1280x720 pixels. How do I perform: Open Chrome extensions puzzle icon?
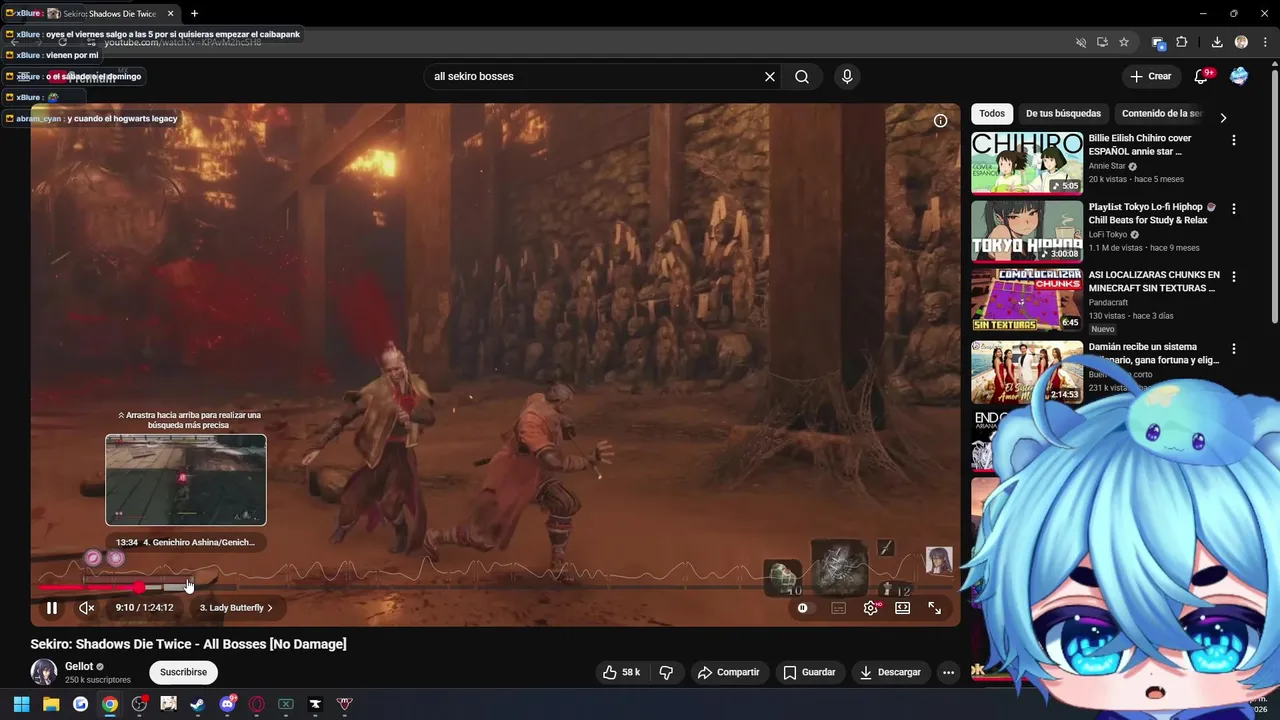tap(1181, 42)
